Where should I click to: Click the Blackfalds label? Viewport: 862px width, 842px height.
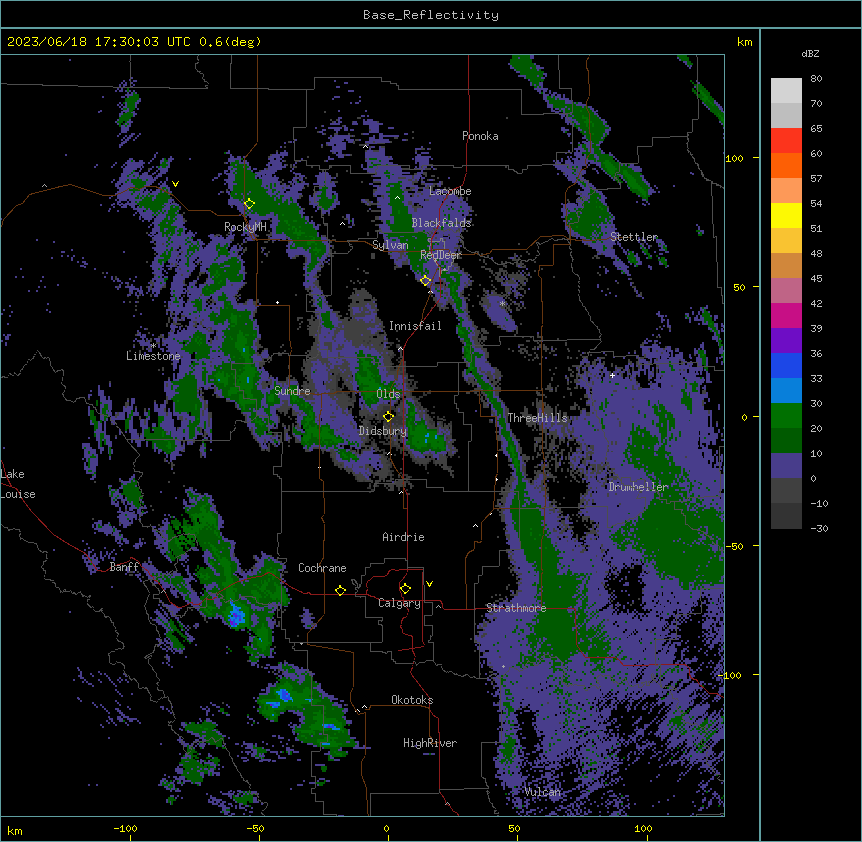point(441,223)
